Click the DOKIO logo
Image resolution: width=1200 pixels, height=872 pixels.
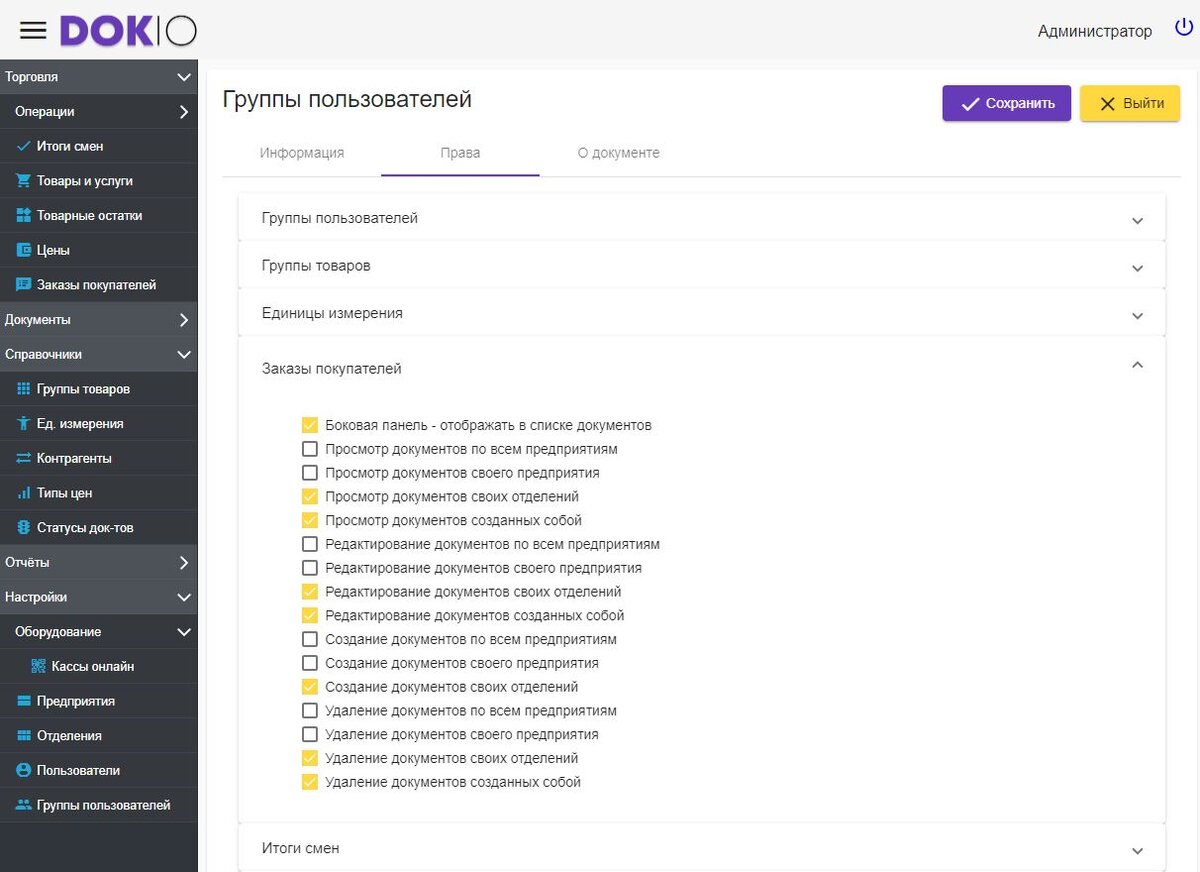[x=128, y=31]
